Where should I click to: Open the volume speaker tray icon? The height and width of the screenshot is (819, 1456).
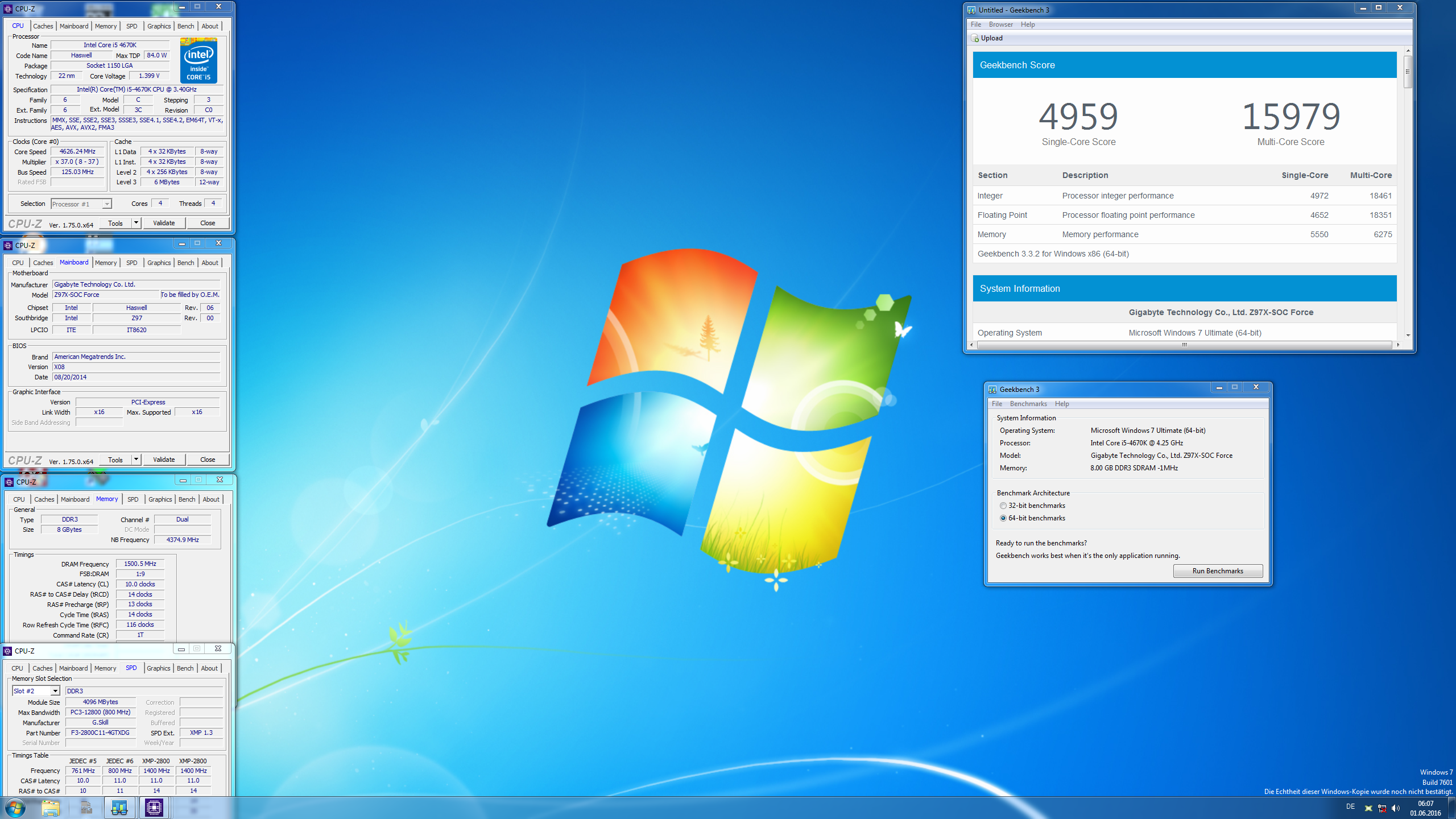tap(1396, 808)
